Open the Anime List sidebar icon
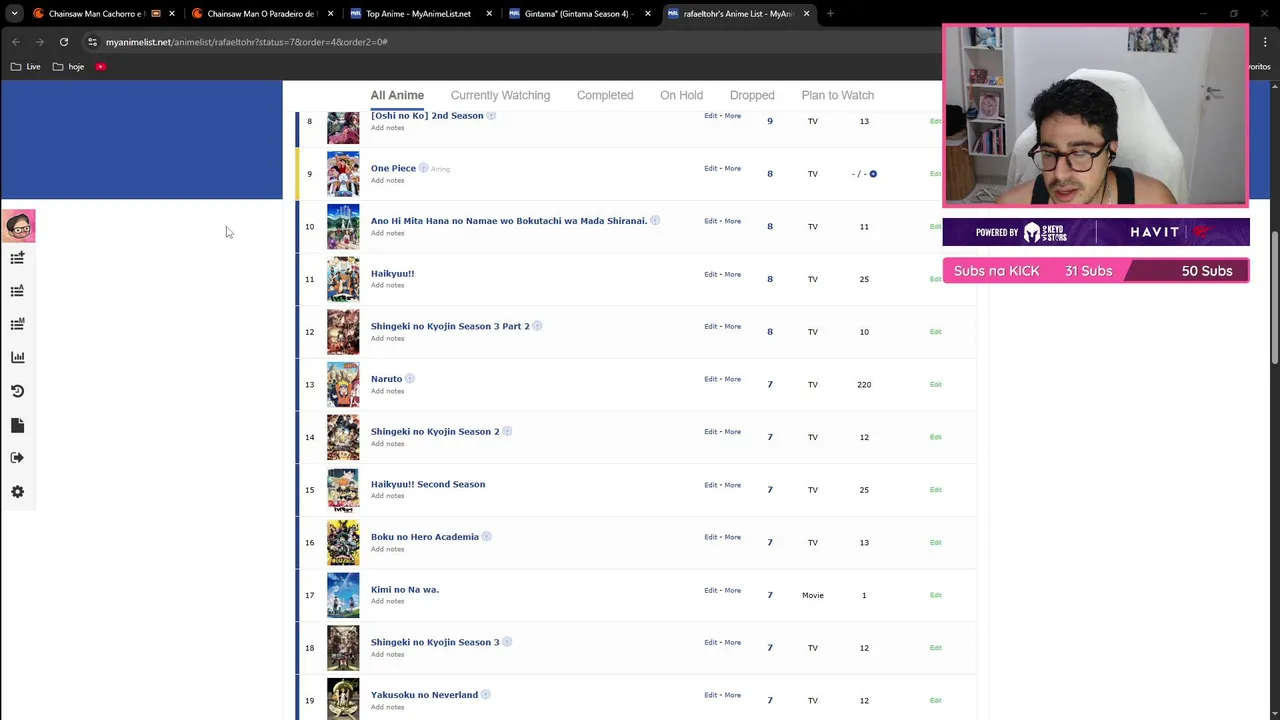The height and width of the screenshot is (720, 1280). [x=17, y=291]
